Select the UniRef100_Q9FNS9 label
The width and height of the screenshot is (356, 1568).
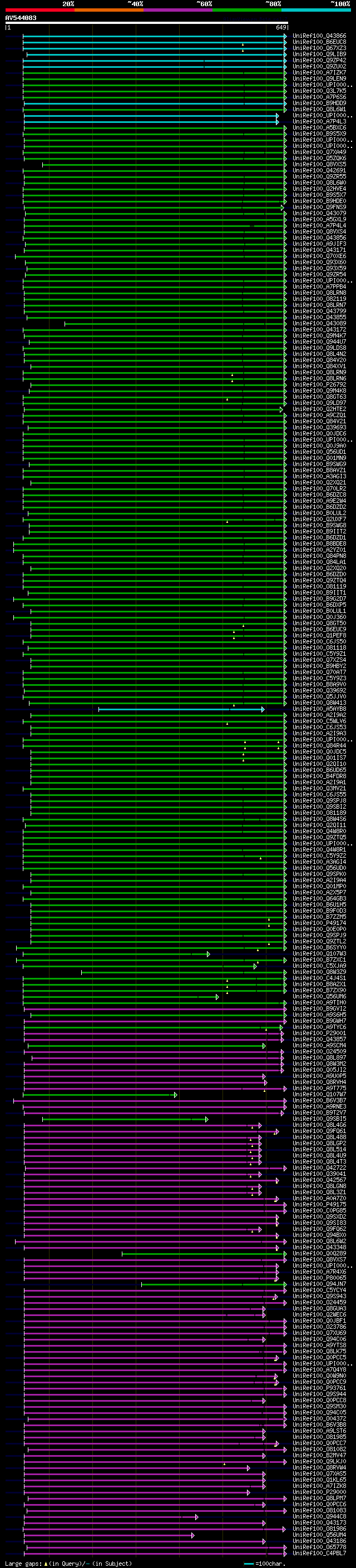point(319,207)
